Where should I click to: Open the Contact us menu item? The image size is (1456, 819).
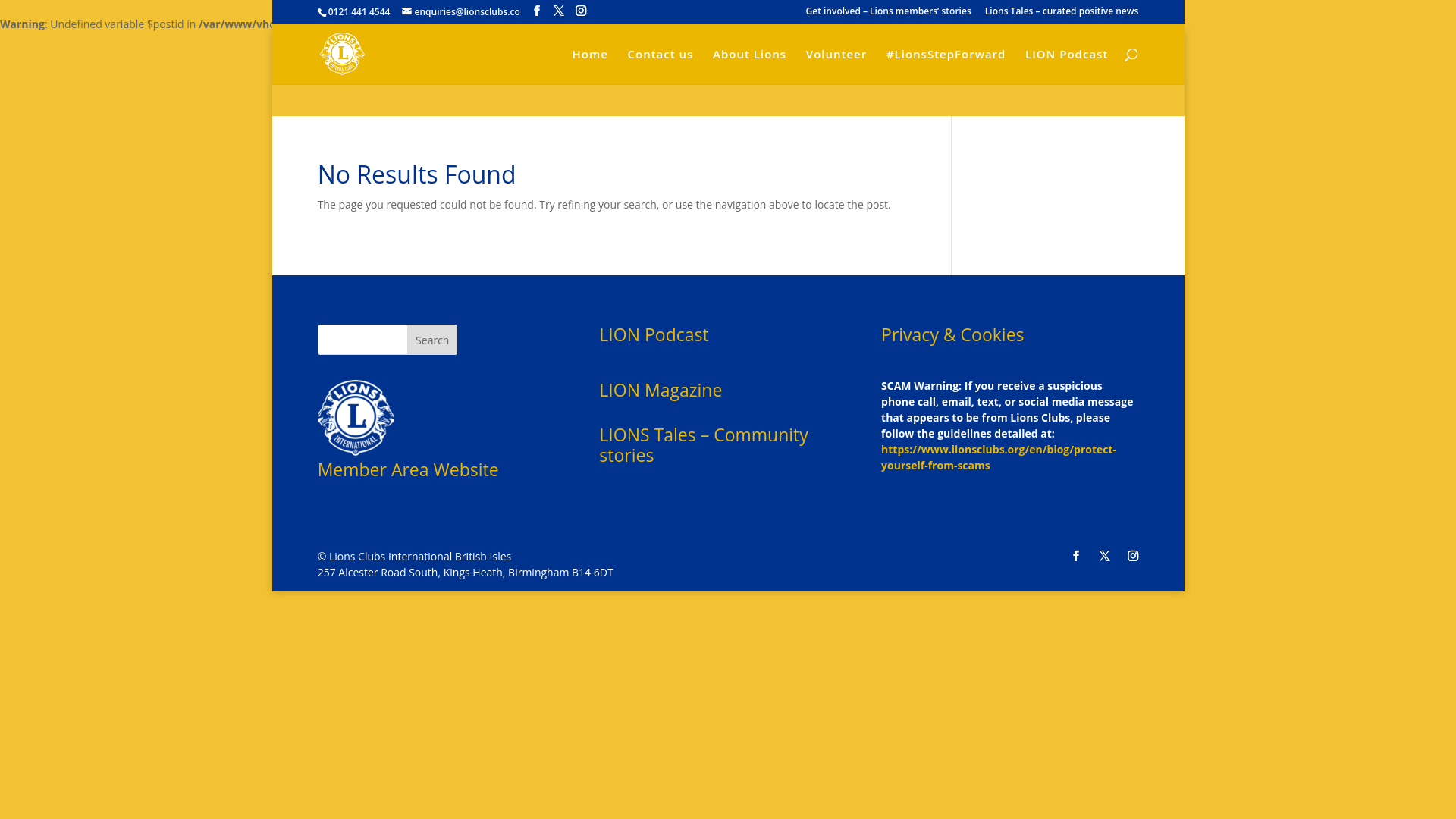[x=660, y=55]
